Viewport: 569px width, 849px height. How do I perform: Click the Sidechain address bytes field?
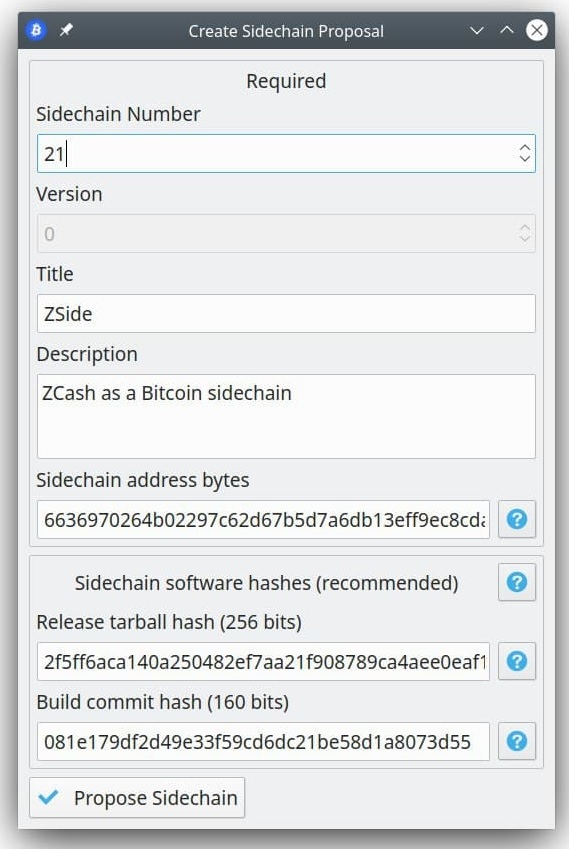pyautogui.click(x=263, y=519)
